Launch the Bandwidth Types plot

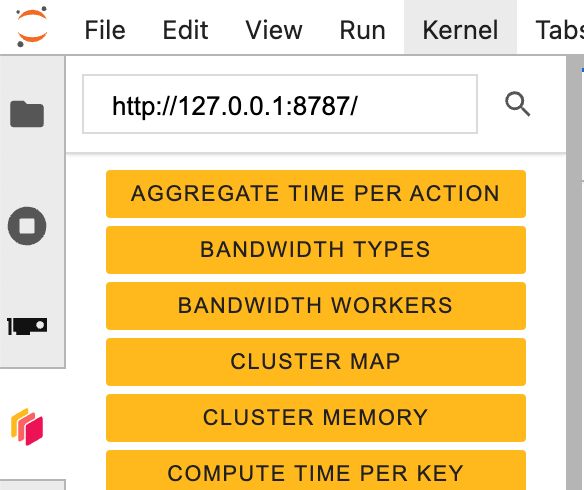[x=316, y=250]
